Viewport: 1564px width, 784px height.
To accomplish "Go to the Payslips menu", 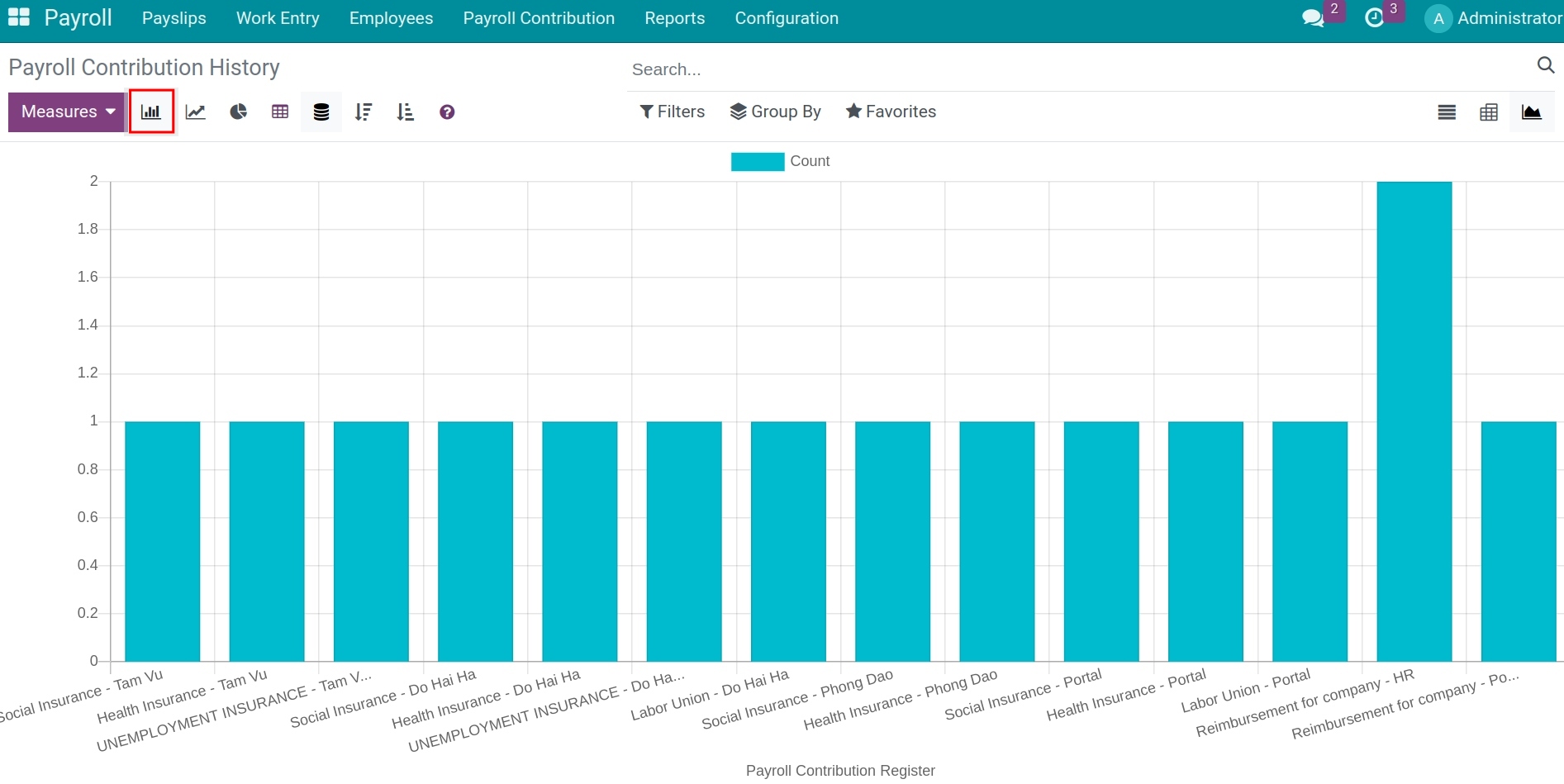I will [174, 17].
